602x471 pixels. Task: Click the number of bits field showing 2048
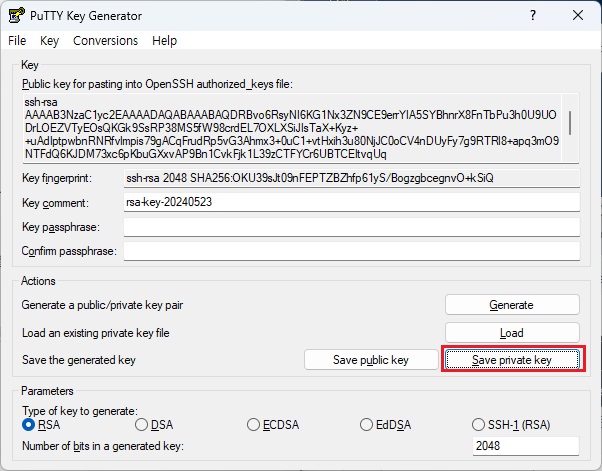(526, 446)
